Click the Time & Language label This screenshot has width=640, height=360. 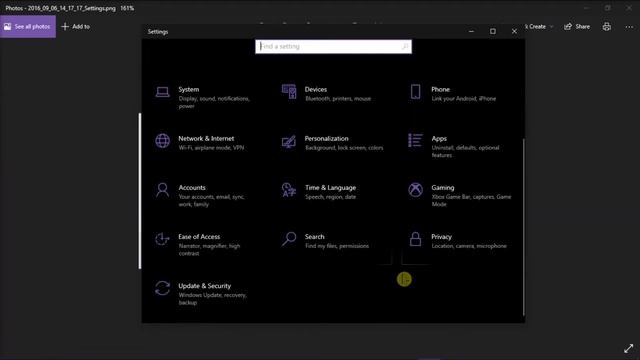coord(331,187)
